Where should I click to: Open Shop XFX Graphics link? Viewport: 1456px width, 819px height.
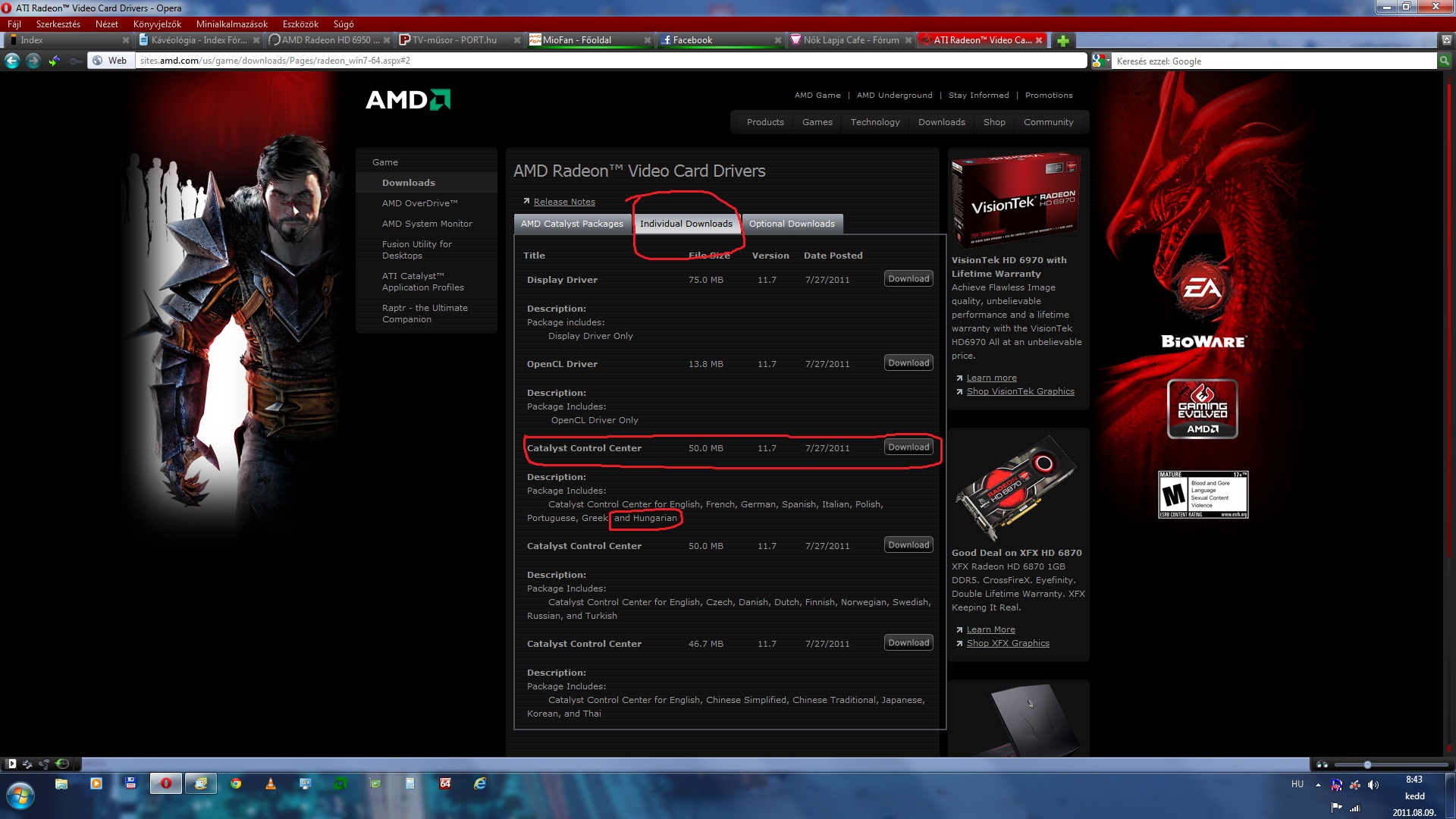[x=1008, y=643]
